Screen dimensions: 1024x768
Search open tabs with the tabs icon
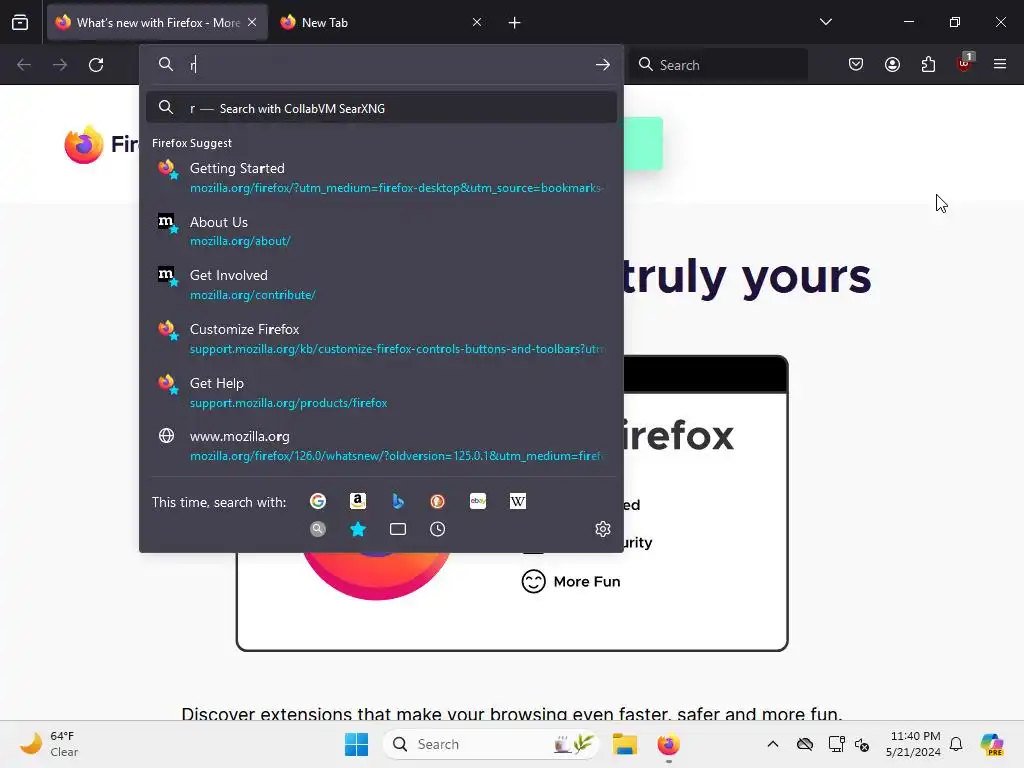pos(398,529)
